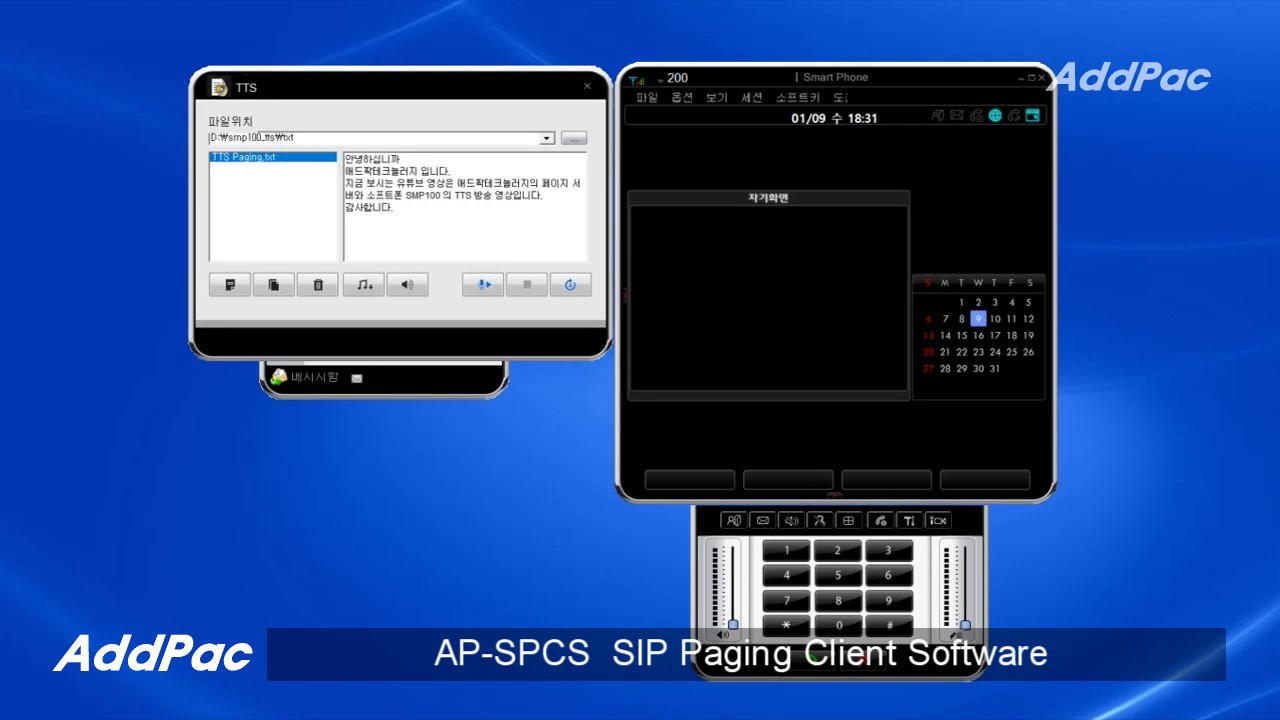Click the grid layout icon on keypad toolbar
The width and height of the screenshot is (1280, 720).
(x=849, y=520)
